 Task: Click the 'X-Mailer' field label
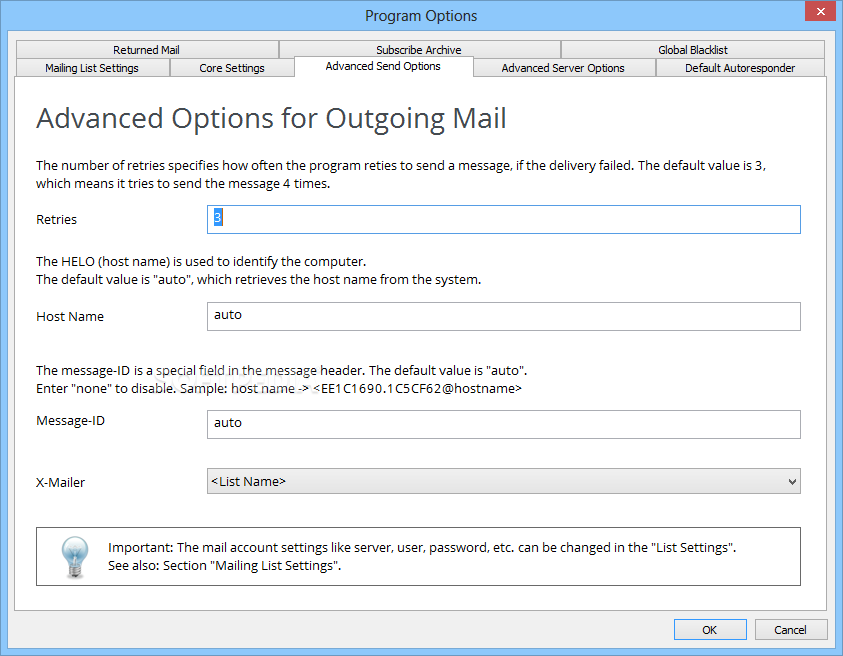tap(60, 482)
